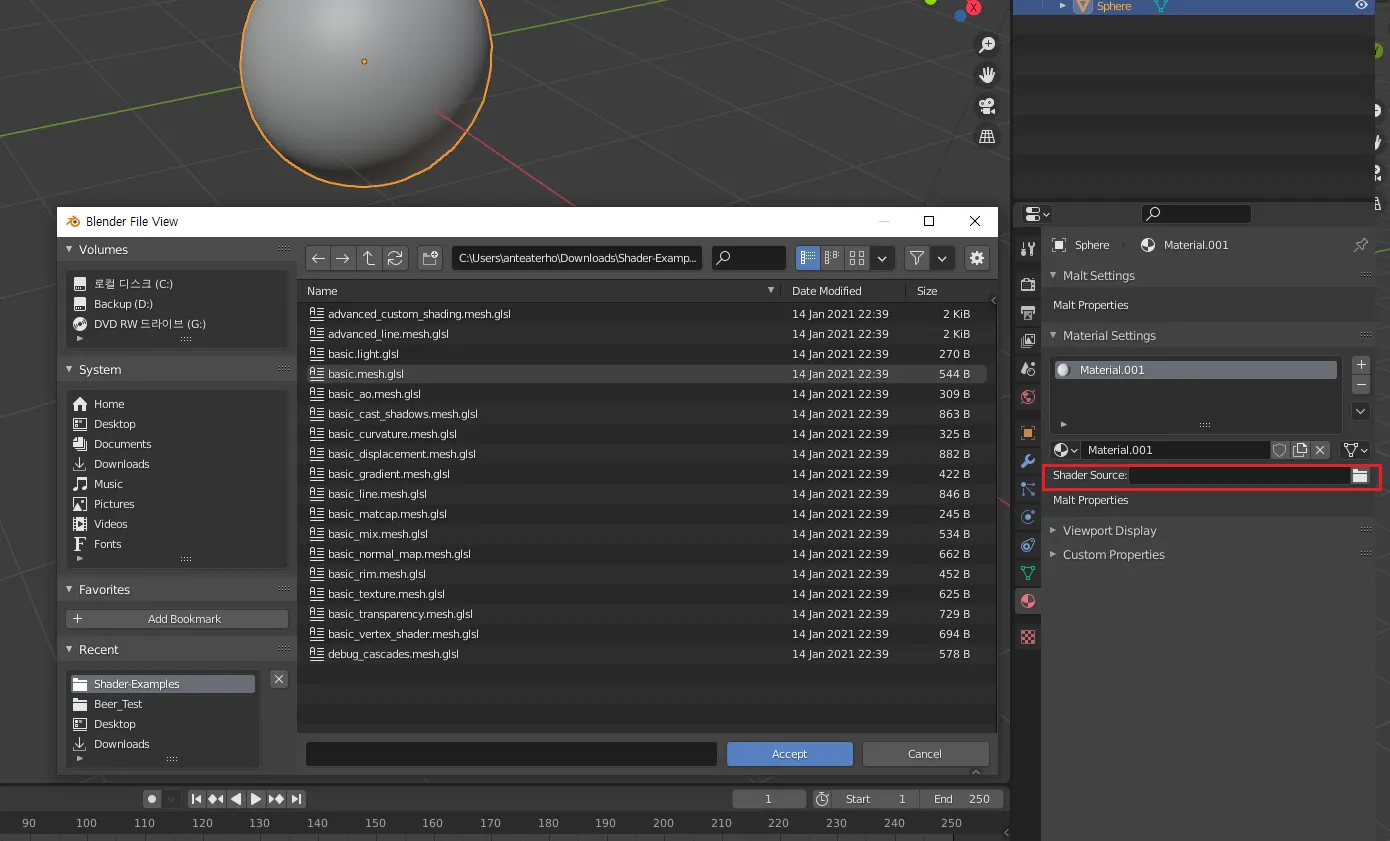1390x841 pixels.
Task: Create a new folder in file browser
Action: pyautogui.click(x=430, y=258)
